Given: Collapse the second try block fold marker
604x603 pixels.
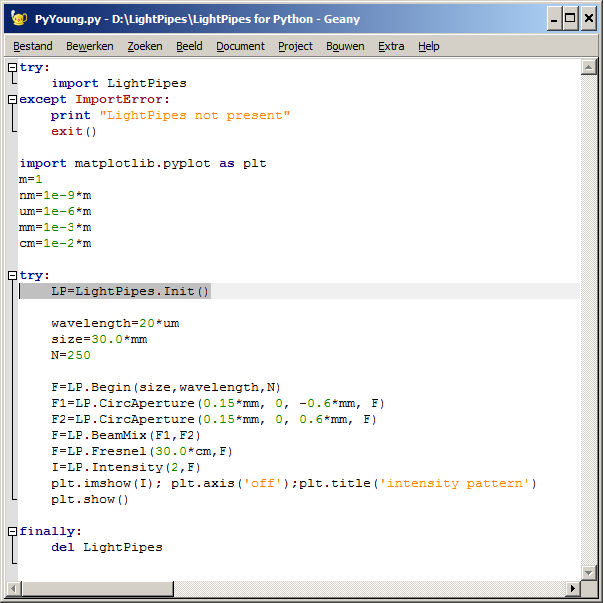Looking at the screenshot, I should (12, 275).
